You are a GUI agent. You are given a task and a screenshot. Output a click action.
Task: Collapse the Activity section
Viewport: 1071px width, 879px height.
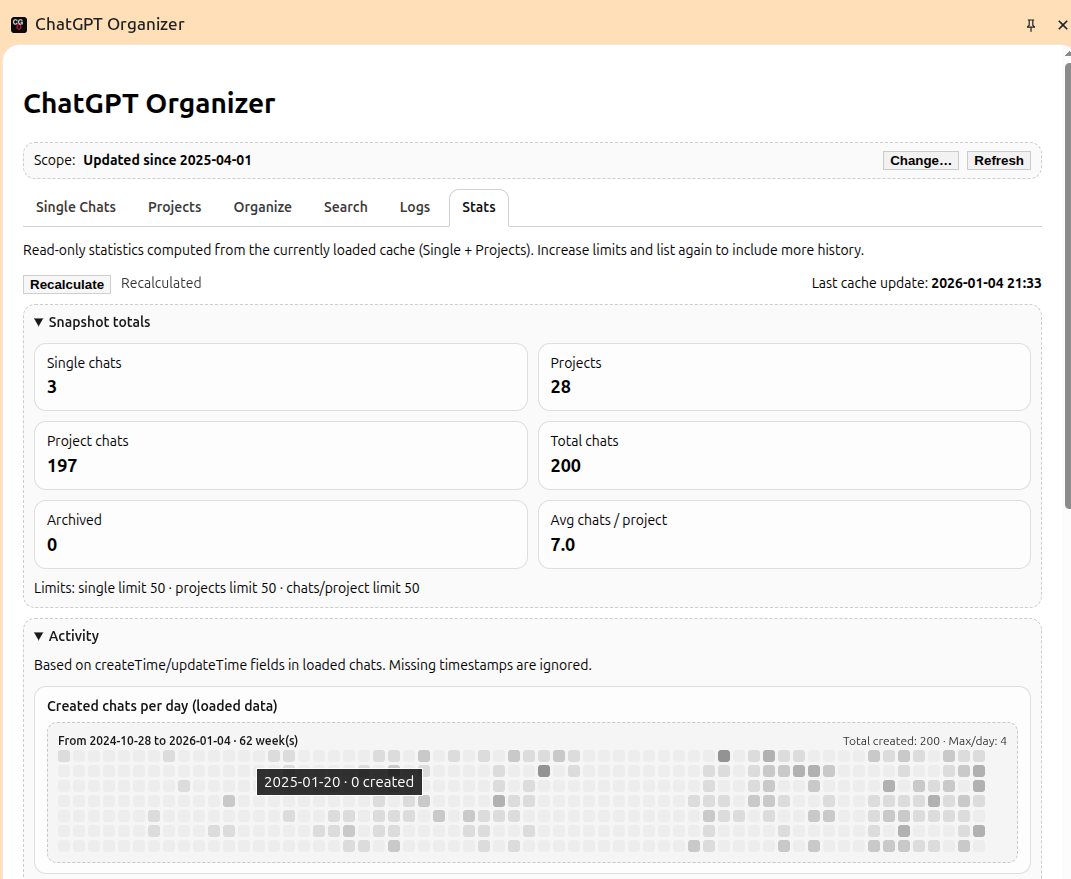pyautogui.click(x=66, y=636)
